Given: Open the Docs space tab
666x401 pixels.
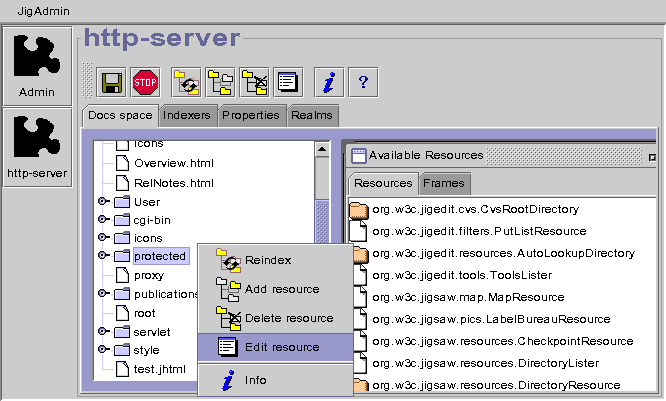Looking at the screenshot, I should (x=120, y=116).
